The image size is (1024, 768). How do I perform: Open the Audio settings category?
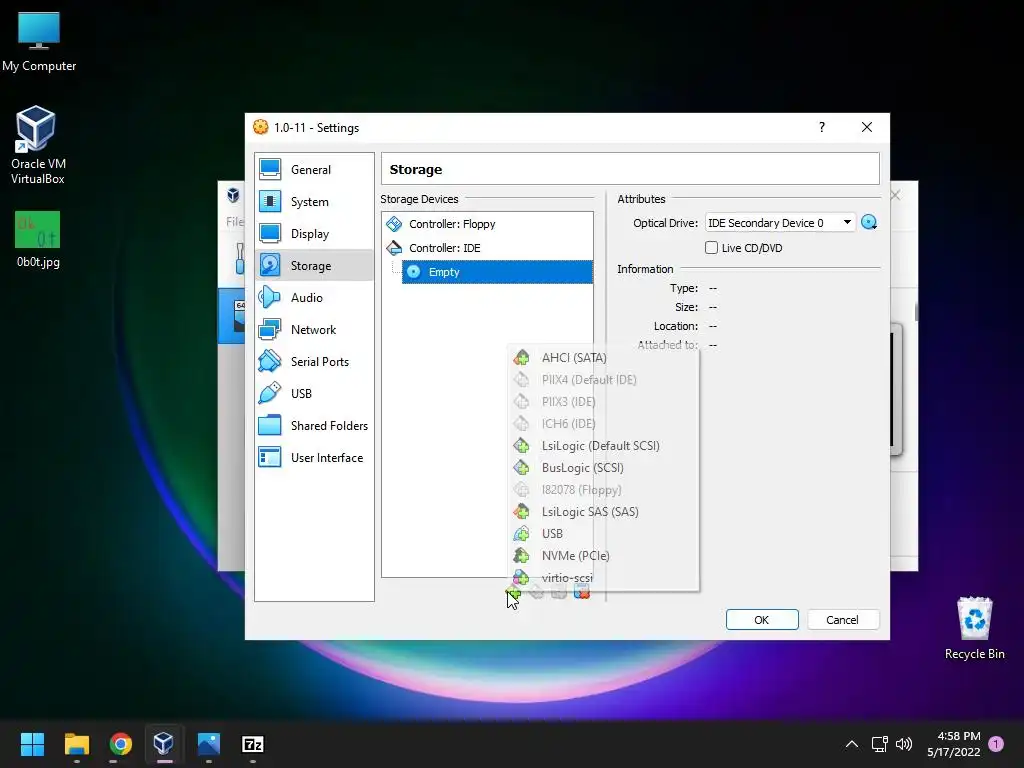click(x=314, y=298)
